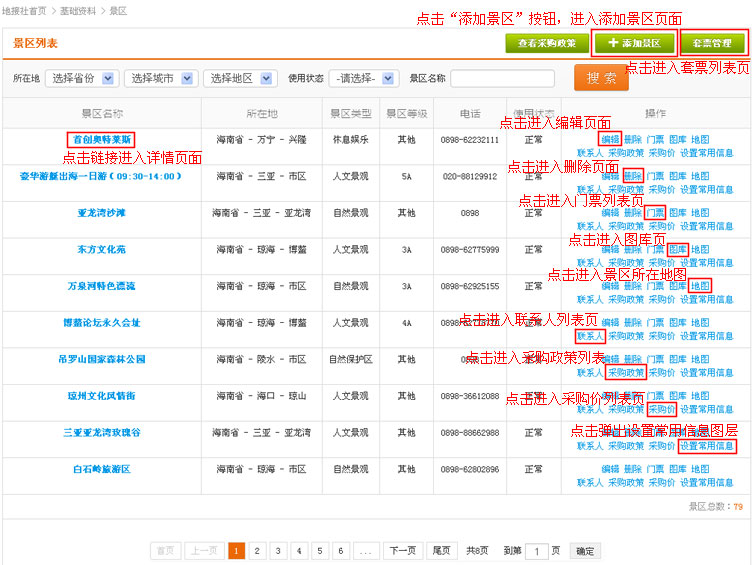Click 下一页 pagination button
The image size is (755, 565).
(x=402, y=551)
